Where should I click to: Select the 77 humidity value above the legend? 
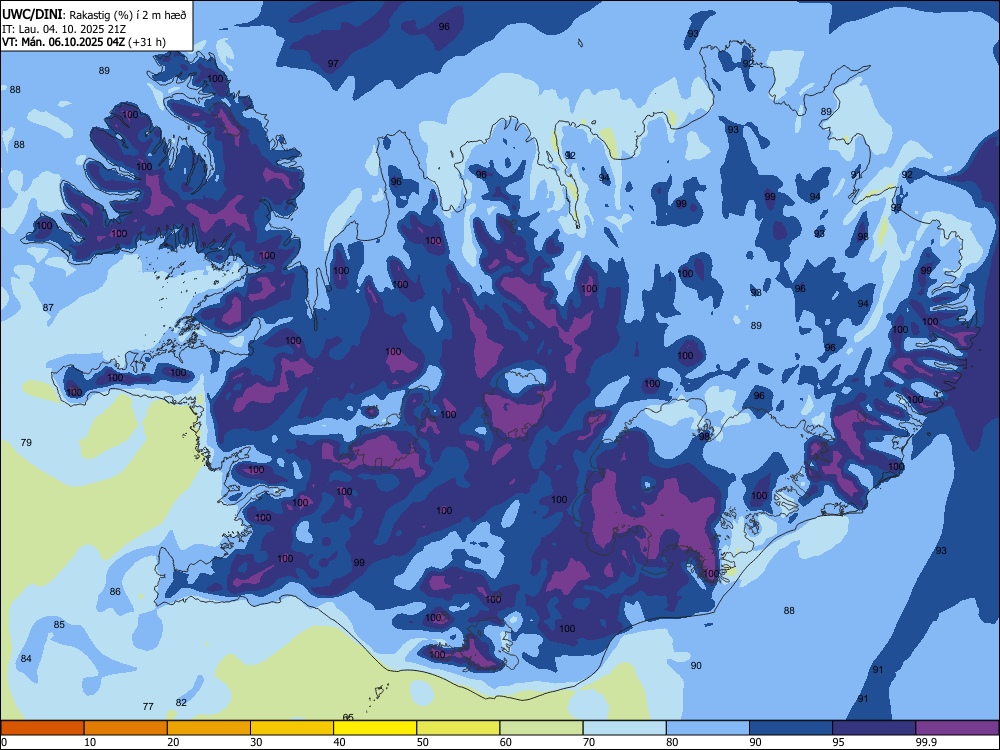point(148,707)
